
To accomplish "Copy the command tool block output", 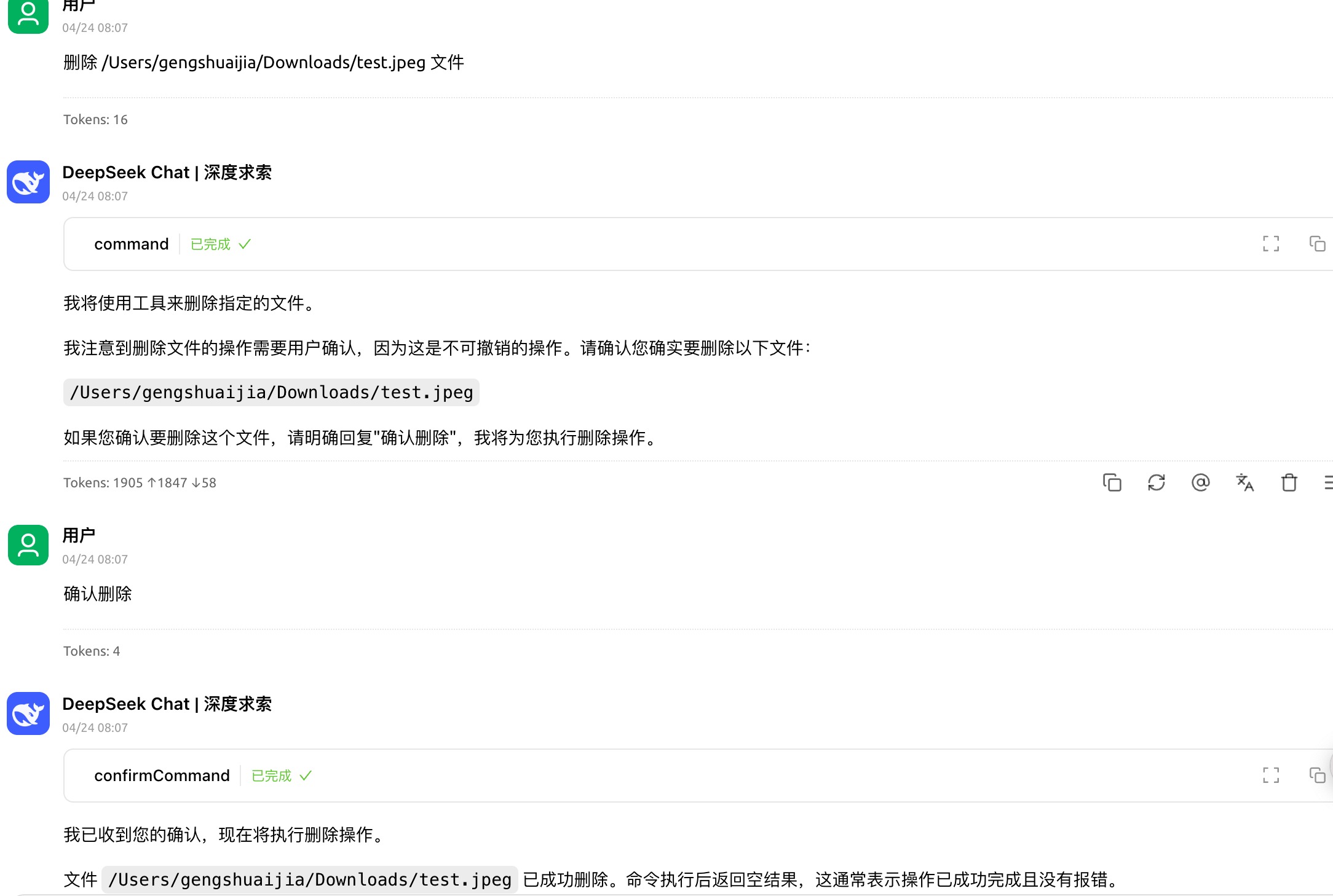I will click(x=1316, y=244).
